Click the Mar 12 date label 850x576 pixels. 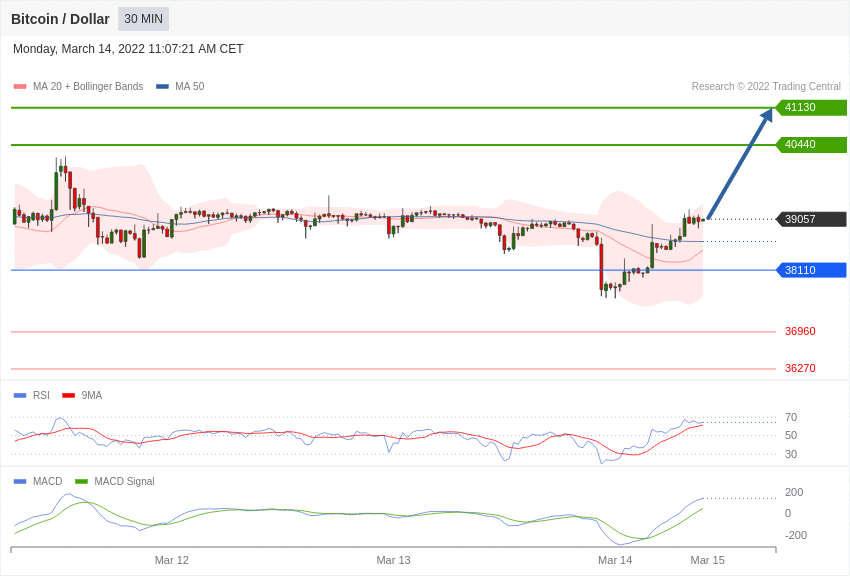[172, 560]
